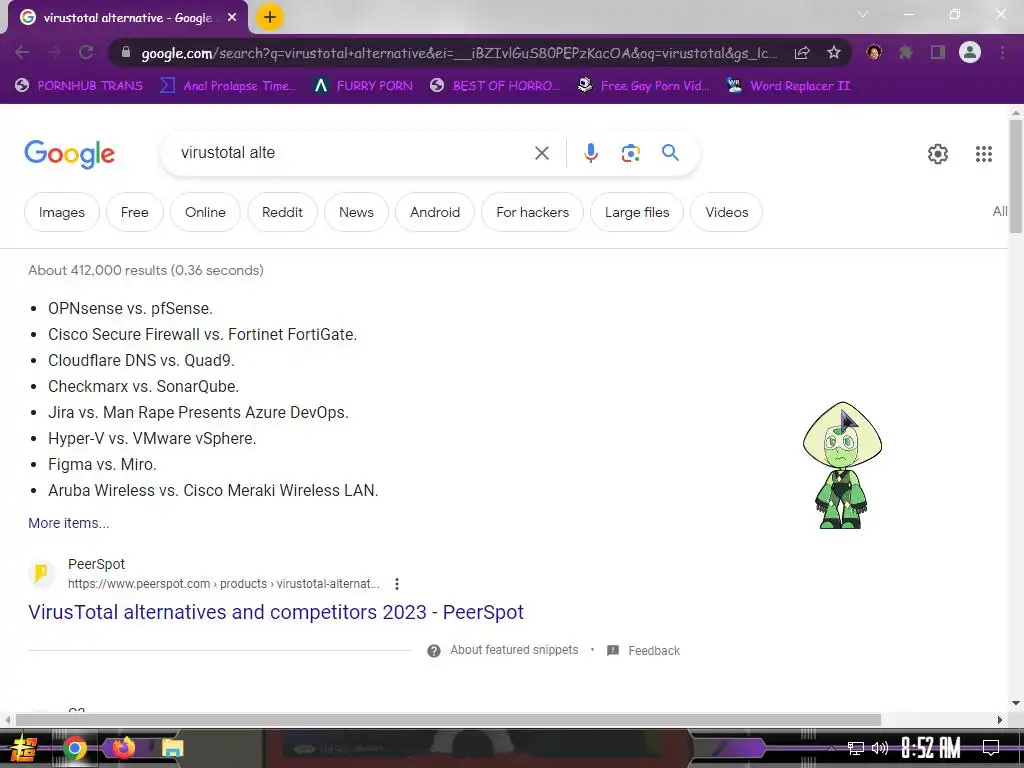The height and width of the screenshot is (768, 1024).
Task: View site info via the lock icon
Action: click(126, 53)
